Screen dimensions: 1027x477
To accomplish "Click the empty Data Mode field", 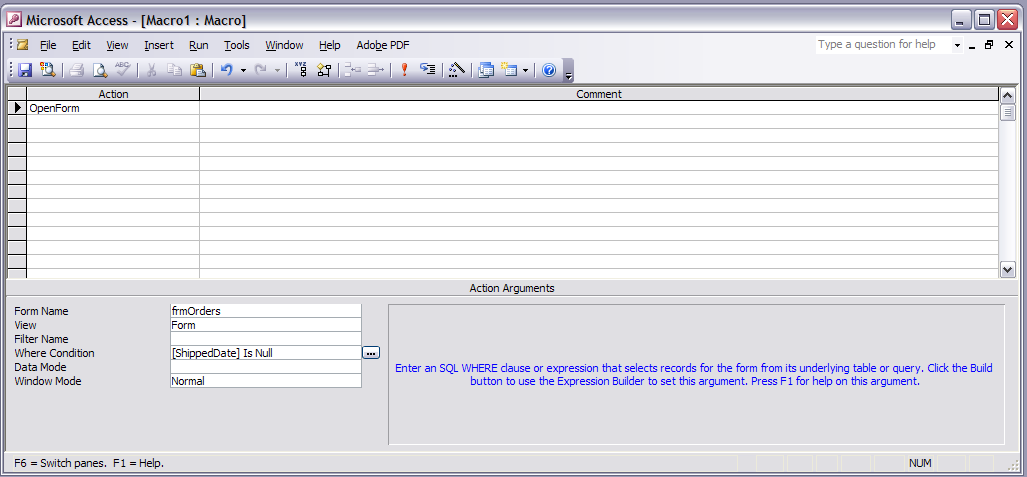I will [265, 367].
